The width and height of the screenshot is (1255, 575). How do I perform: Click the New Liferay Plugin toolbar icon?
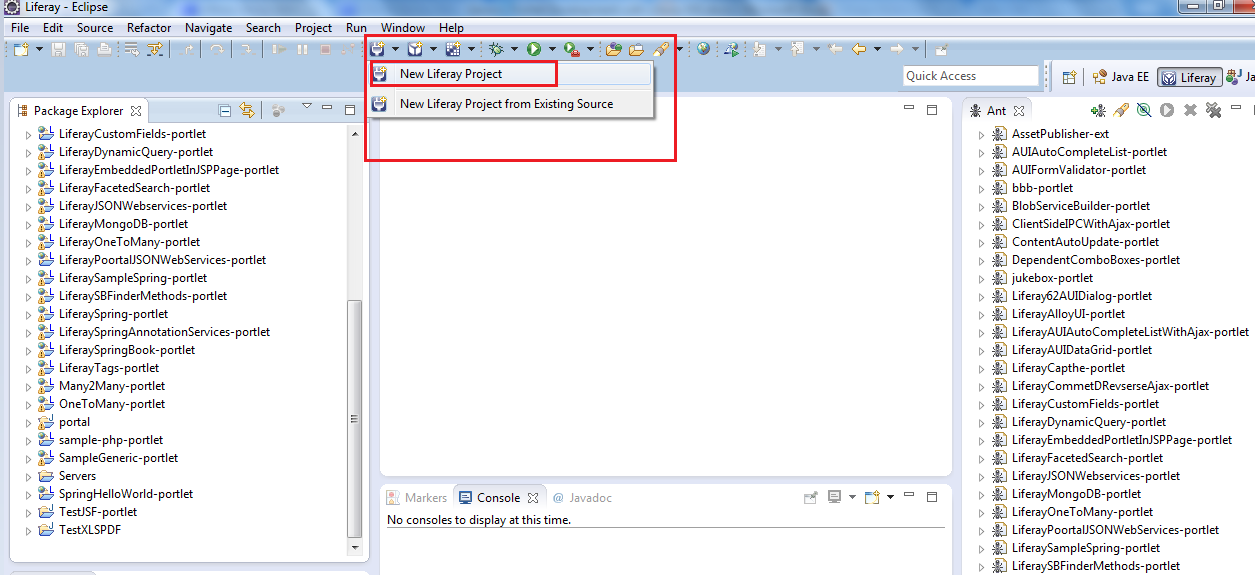point(415,48)
